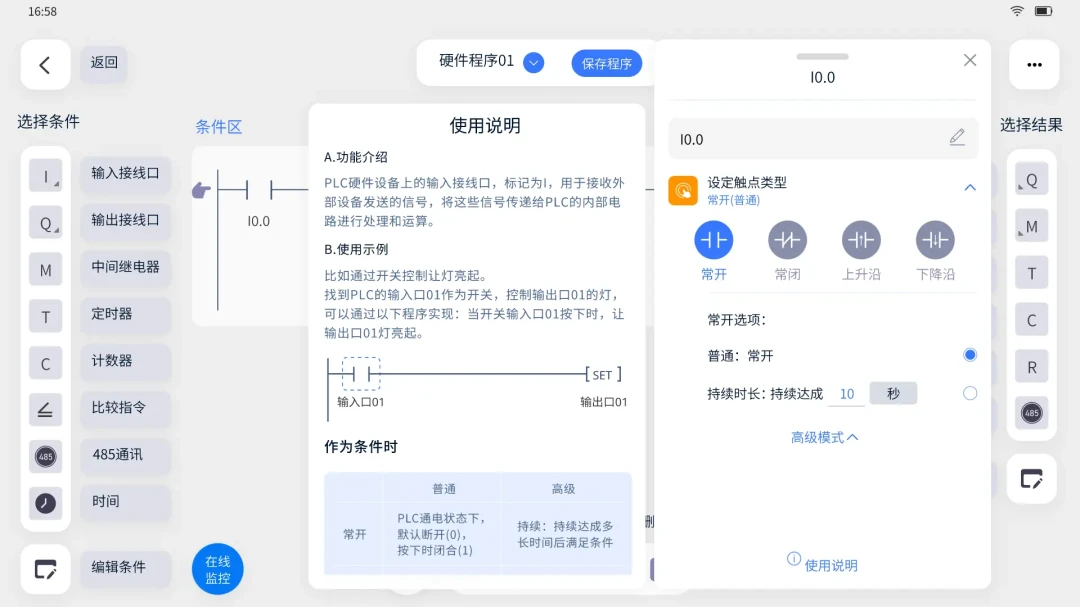This screenshot has width=1080, height=607.
Task: Select the R reset result icon
Action: click(x=1031, y=367)
